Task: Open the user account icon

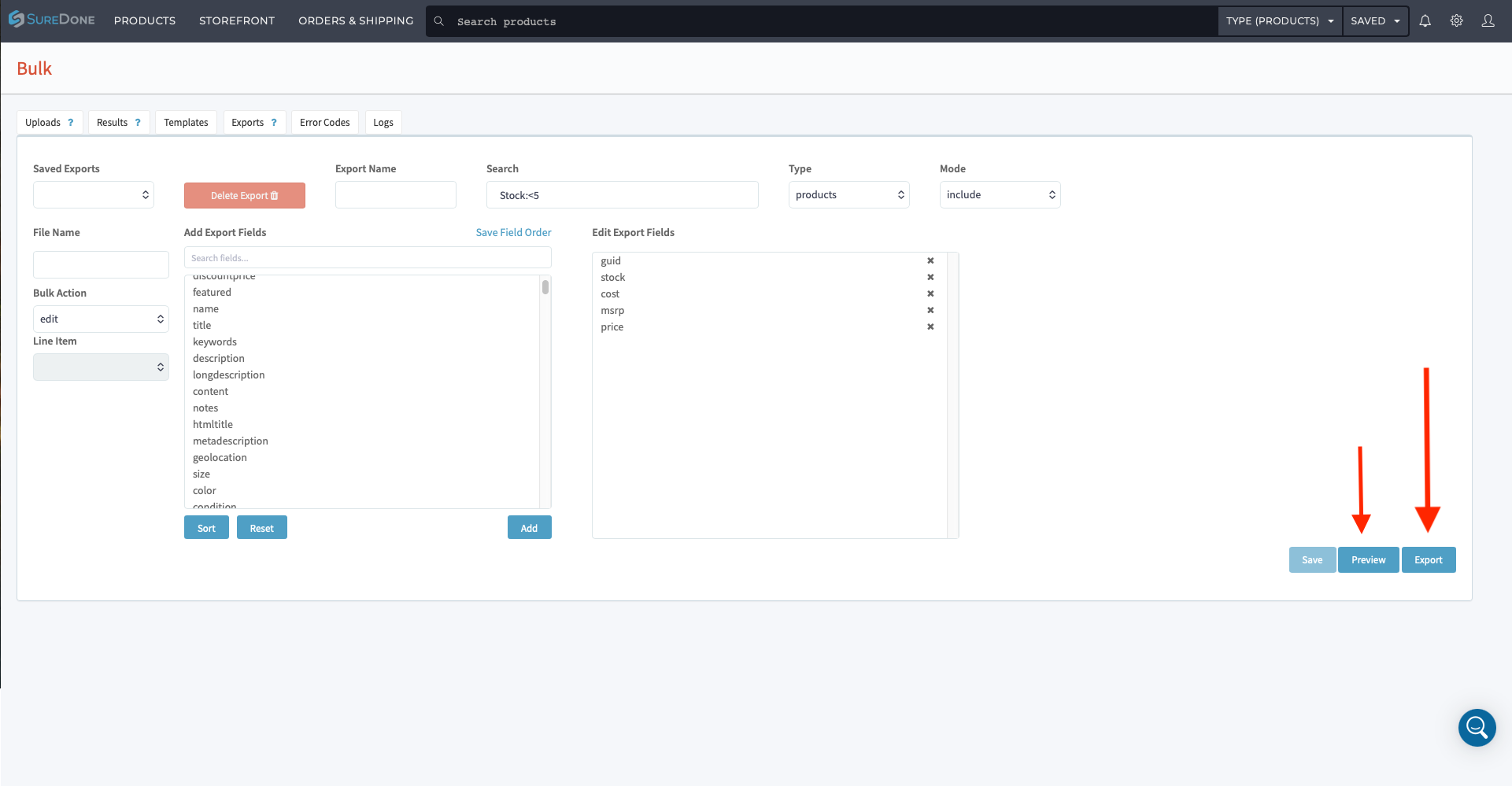Action: pyautogui.click(x=1488, y=21)
